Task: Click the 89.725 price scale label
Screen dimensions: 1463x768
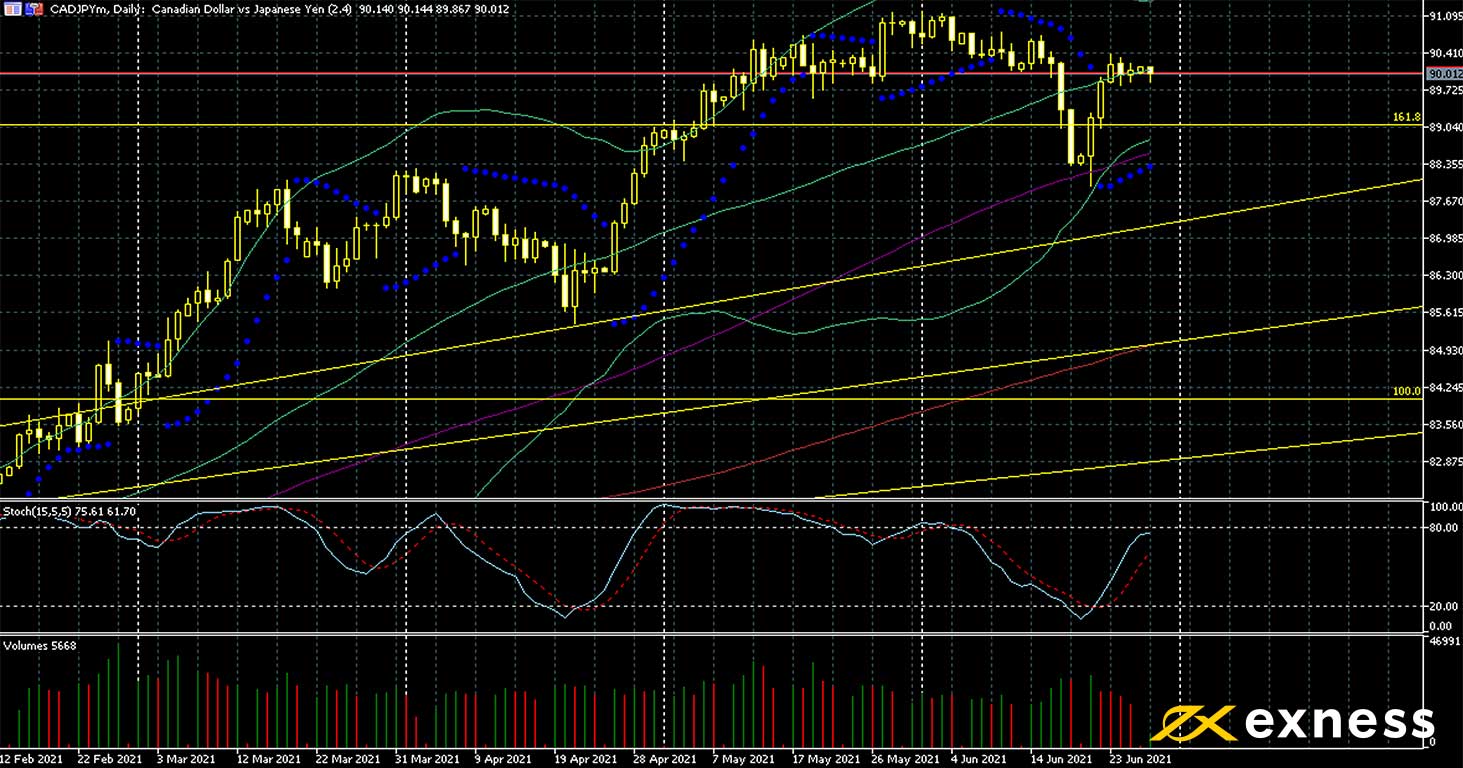Action: pyautogui.click(x=1445, y=90)
